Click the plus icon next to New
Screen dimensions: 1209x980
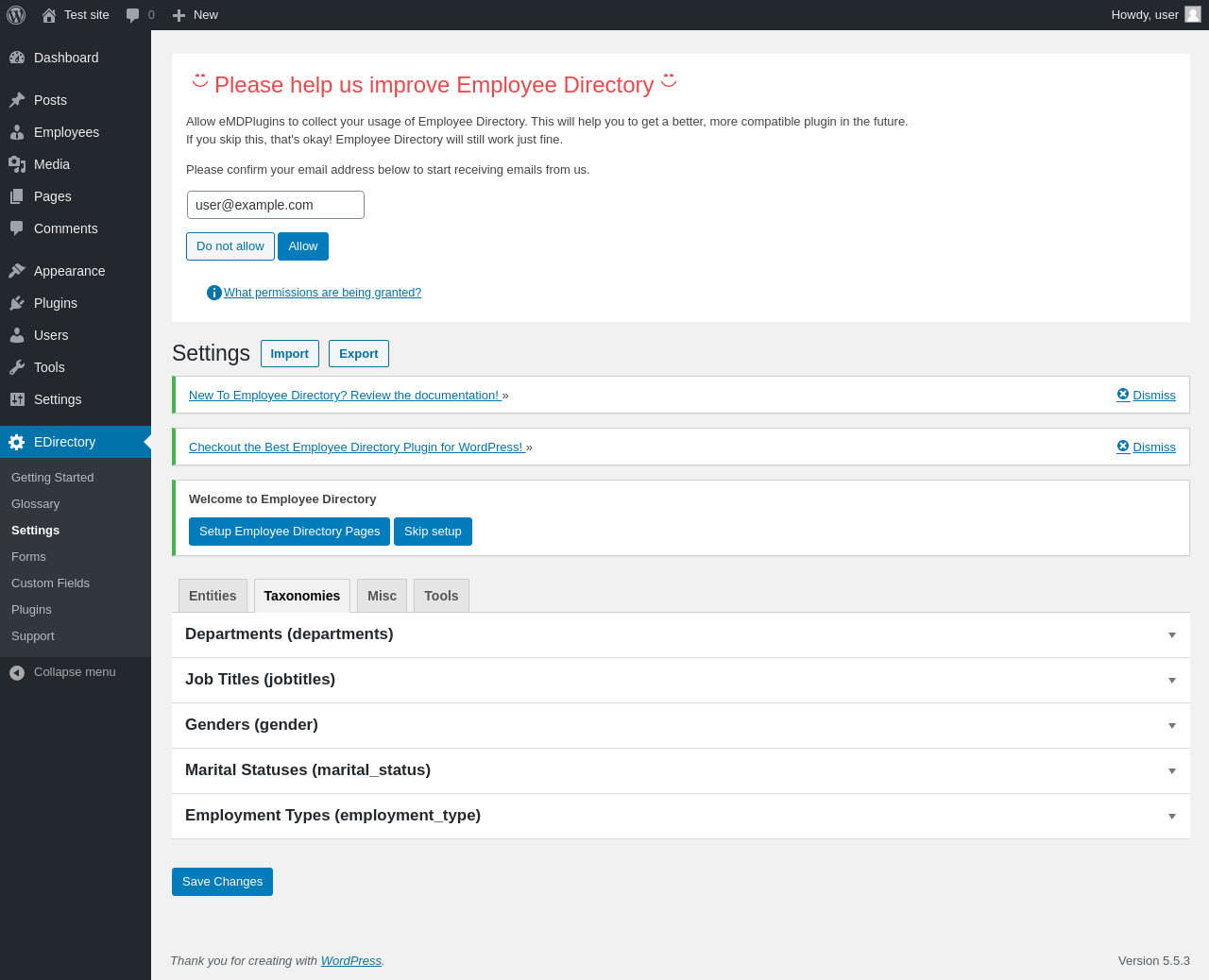[x=179, y=15]
